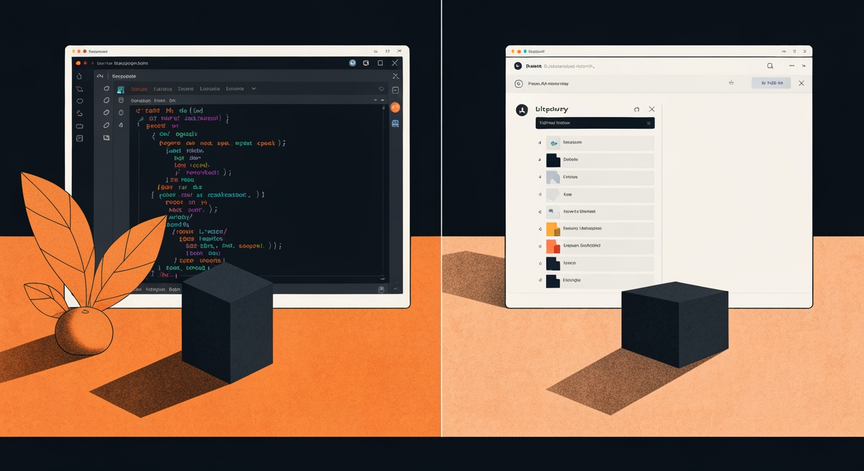Select the droplet icon atop the editor's left sidebar
864x471 pixels.
tap(79, 76)
